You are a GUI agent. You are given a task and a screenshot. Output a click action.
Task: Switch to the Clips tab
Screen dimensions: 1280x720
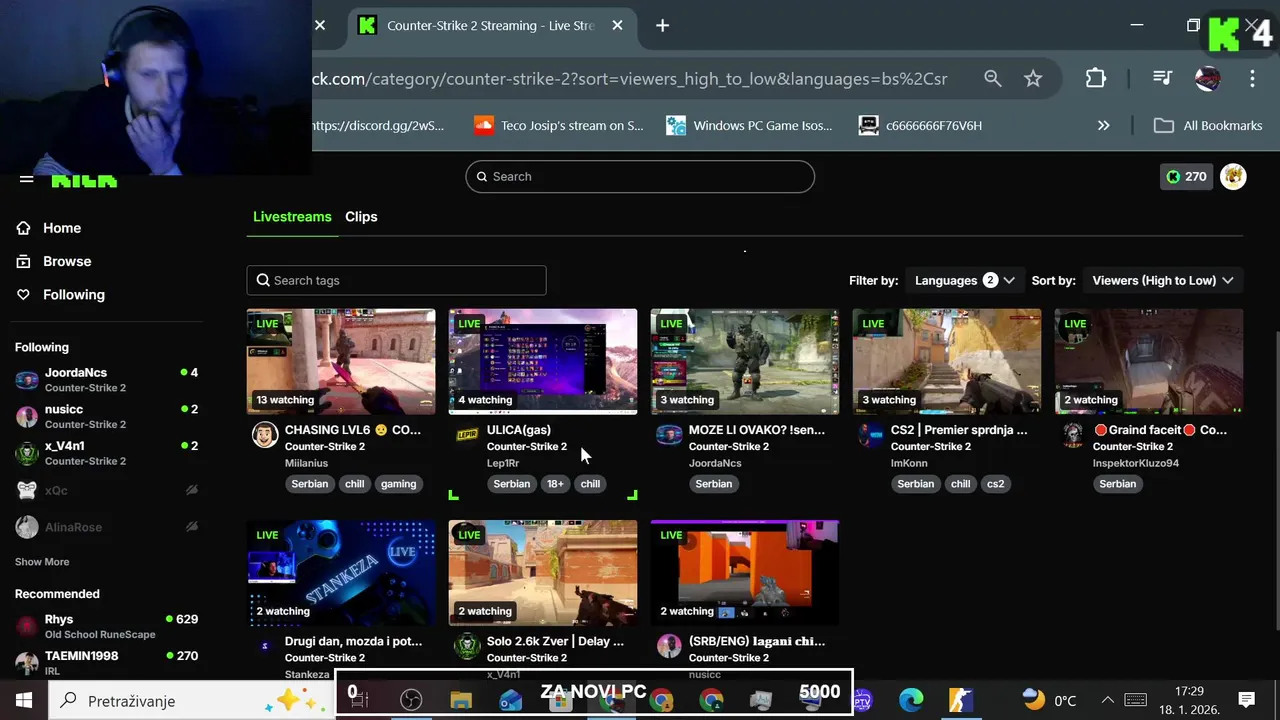361,216
